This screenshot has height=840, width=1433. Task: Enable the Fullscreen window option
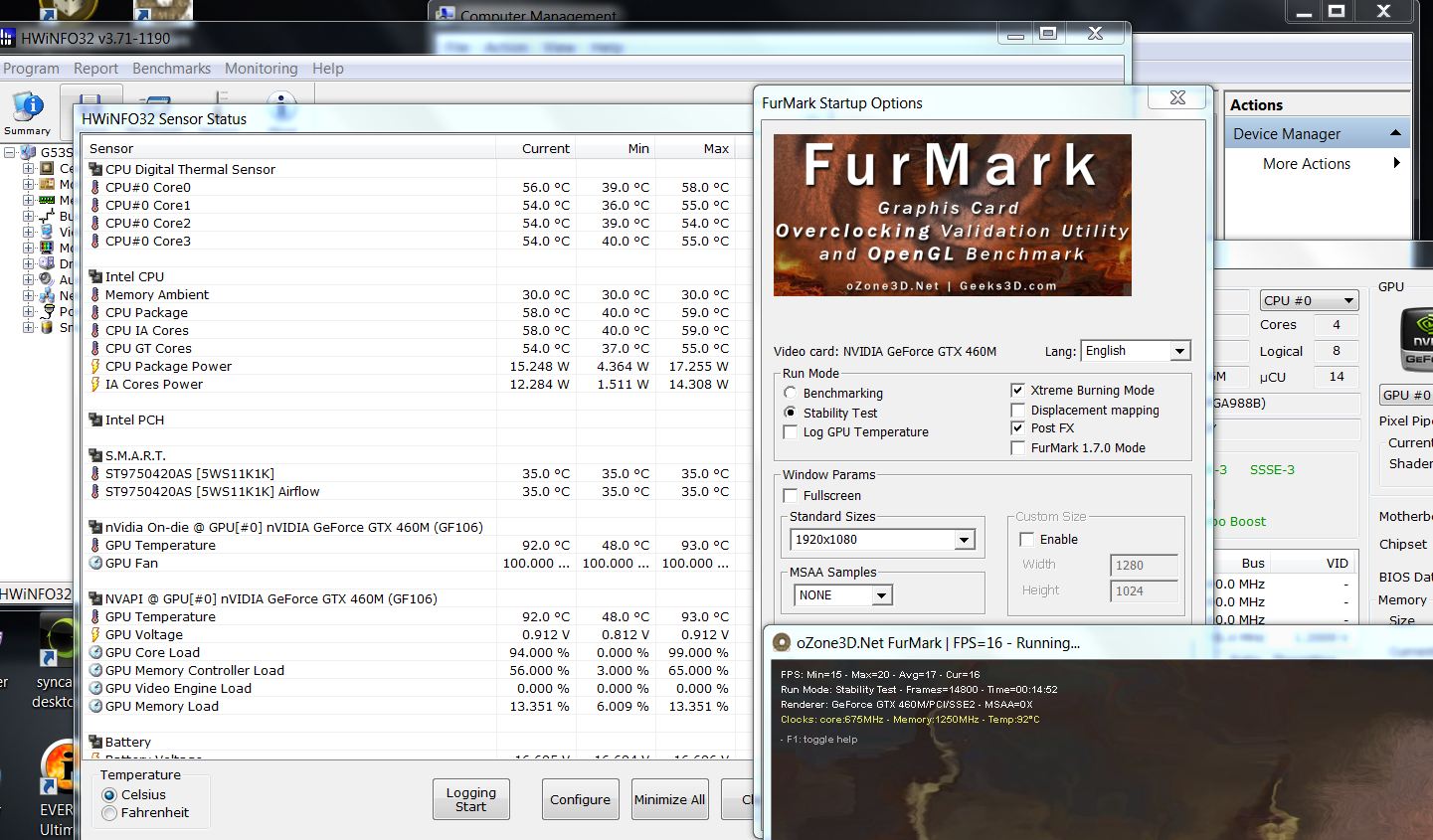(x=791, y=495)
